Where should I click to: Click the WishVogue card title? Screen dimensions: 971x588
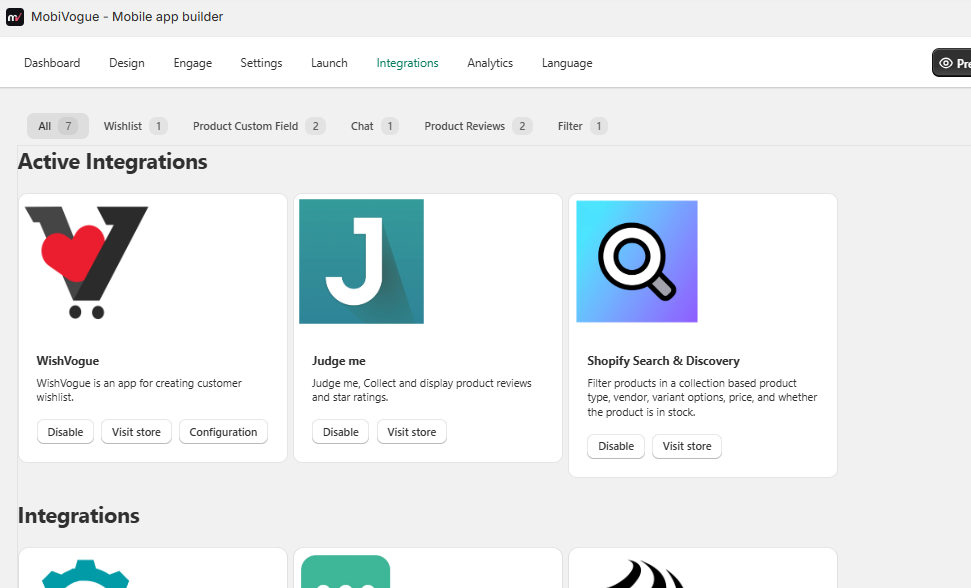(x=67, y=361)
